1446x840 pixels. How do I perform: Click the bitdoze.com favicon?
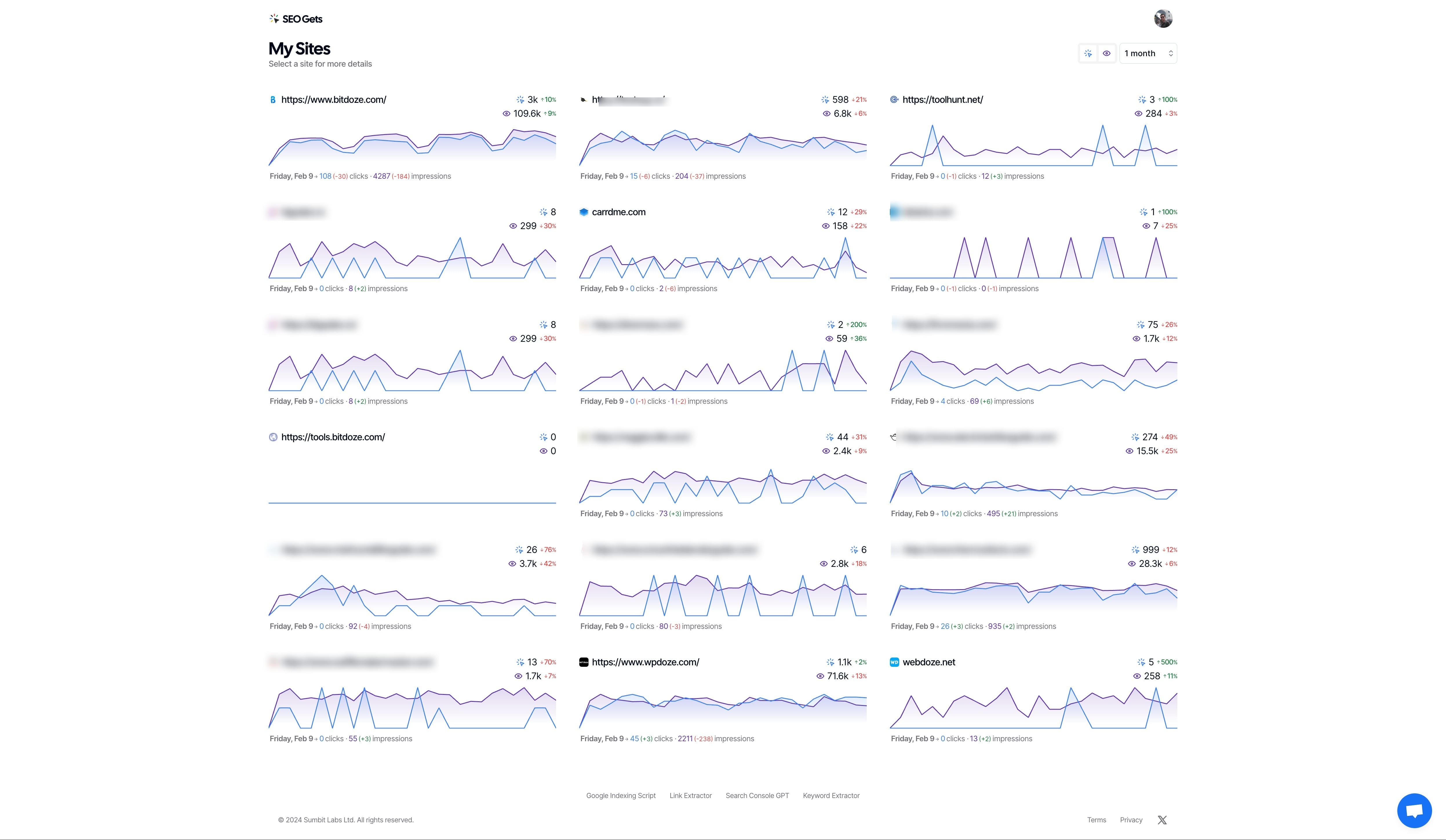(273, 99)
